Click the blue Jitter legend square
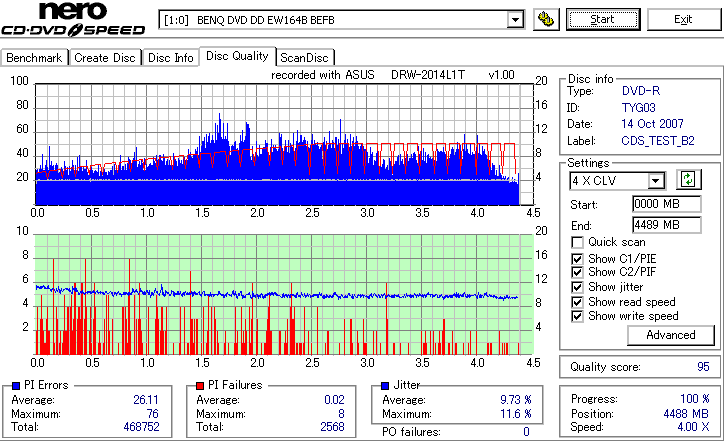The image size is (724, 441). (385, 386)
